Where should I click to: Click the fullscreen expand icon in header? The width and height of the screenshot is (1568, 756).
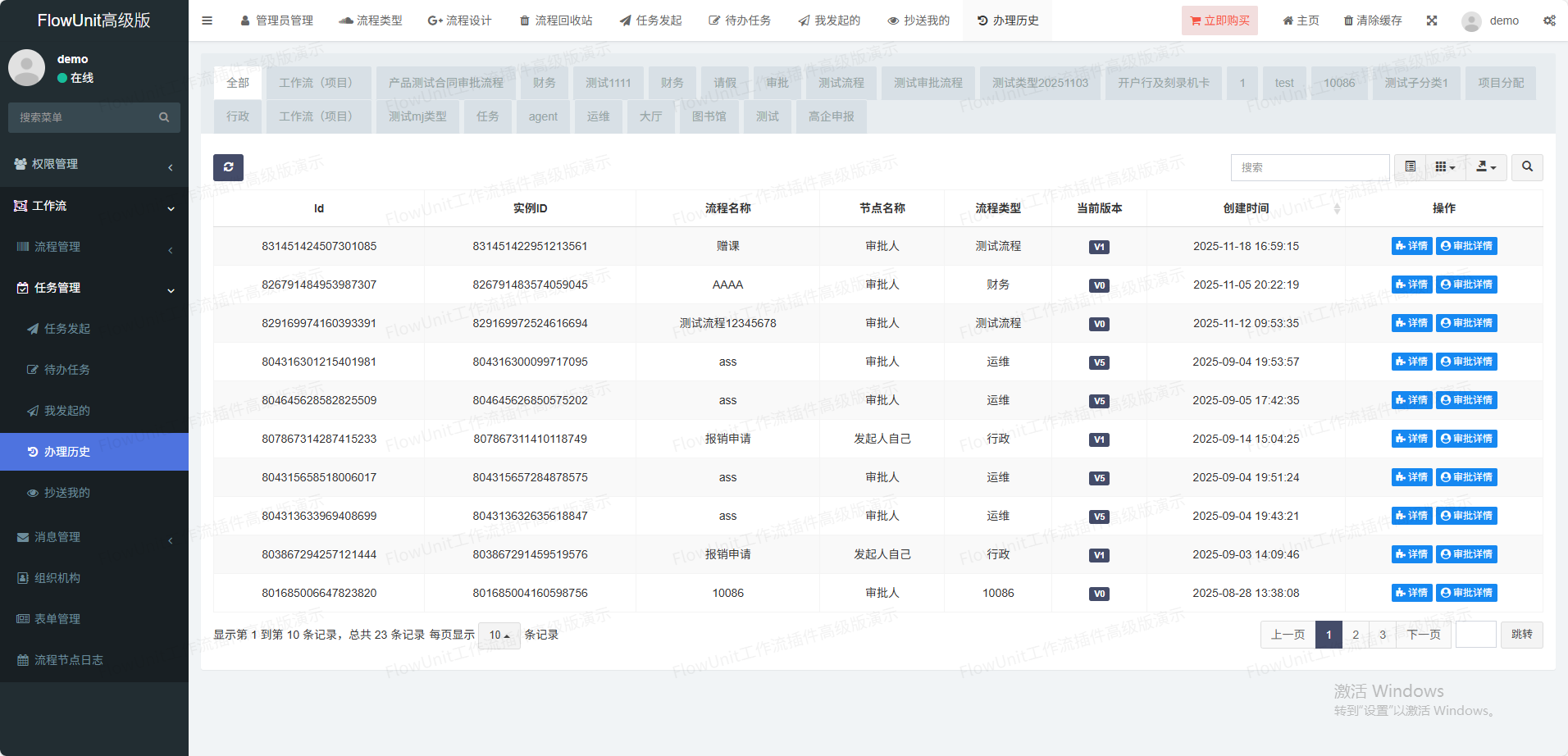point(1432,20)
